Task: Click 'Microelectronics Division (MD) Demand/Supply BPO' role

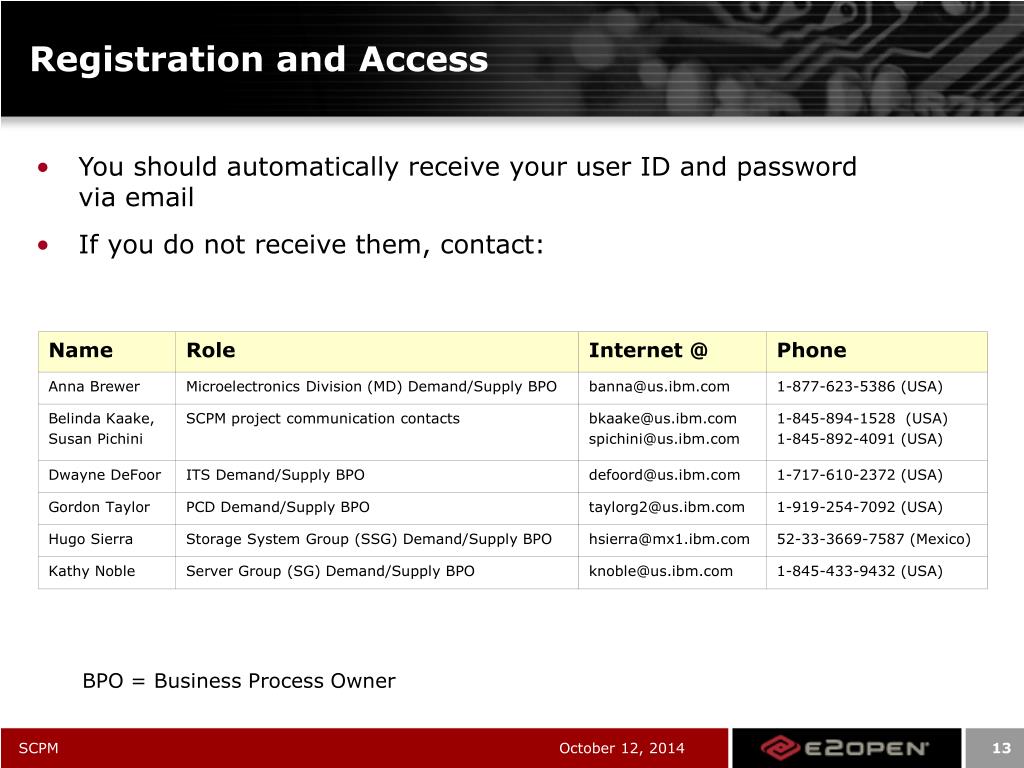Action: coord(371,387)
